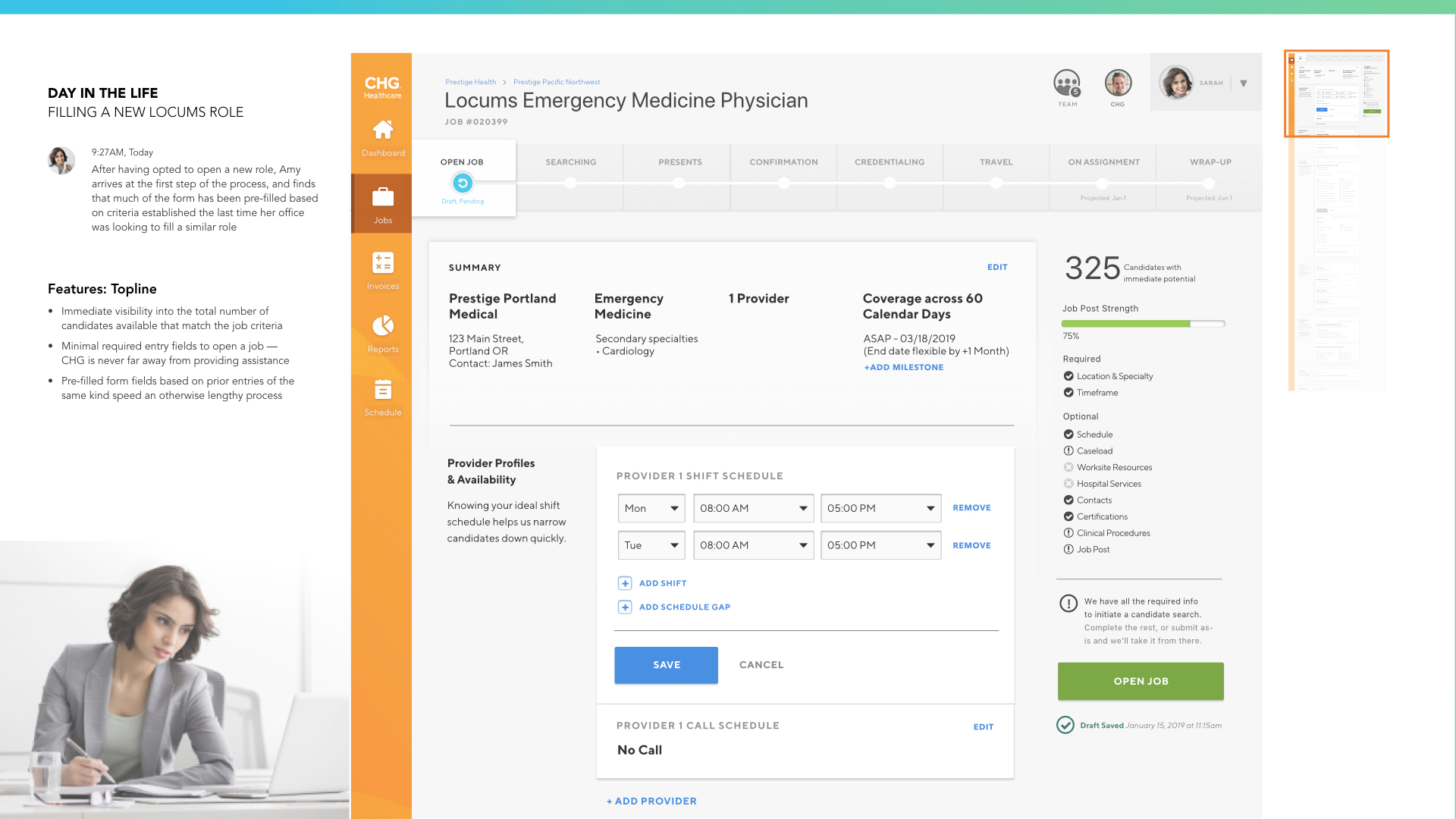Open the Tue row 05:00 PM end time dropdown

coord(881,545)
